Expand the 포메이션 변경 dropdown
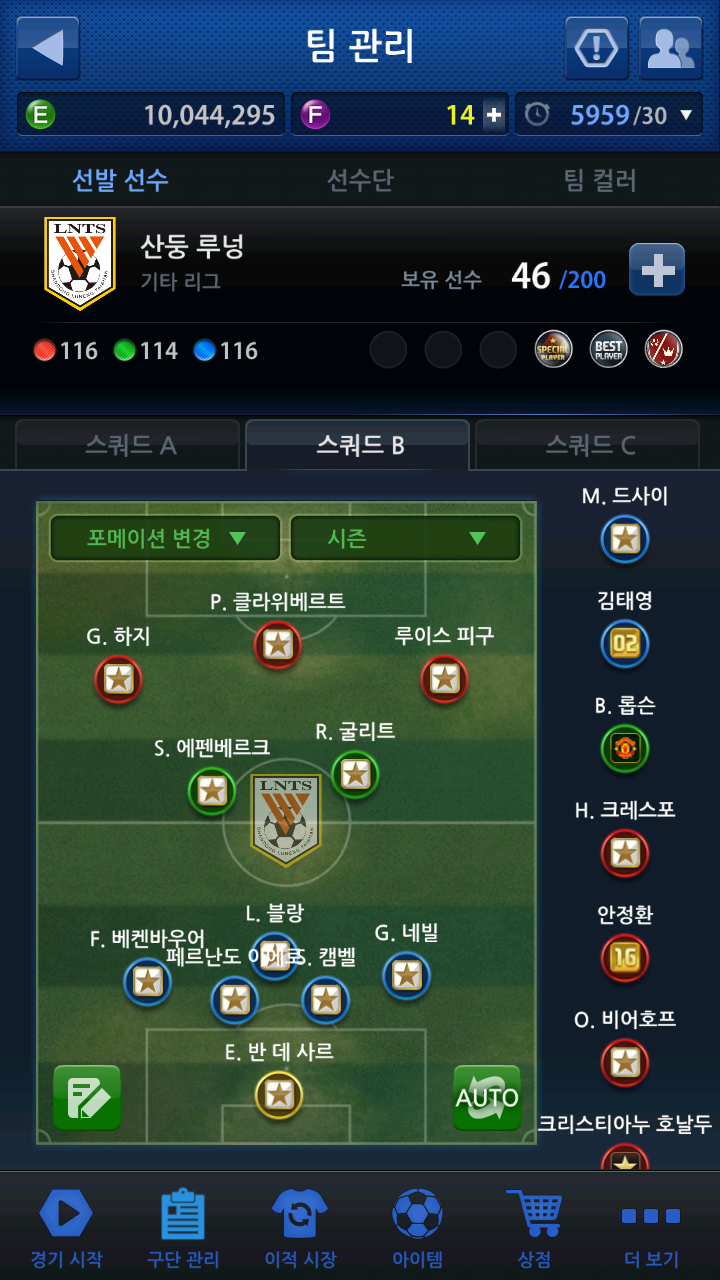This screenshot has width=720, height=1280. click(165, 538)
